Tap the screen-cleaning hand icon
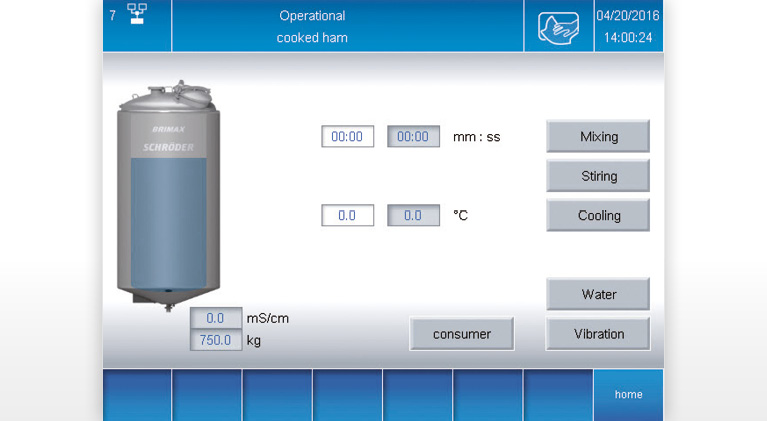Viewport: 767px width, 421px height. point(558,27)
